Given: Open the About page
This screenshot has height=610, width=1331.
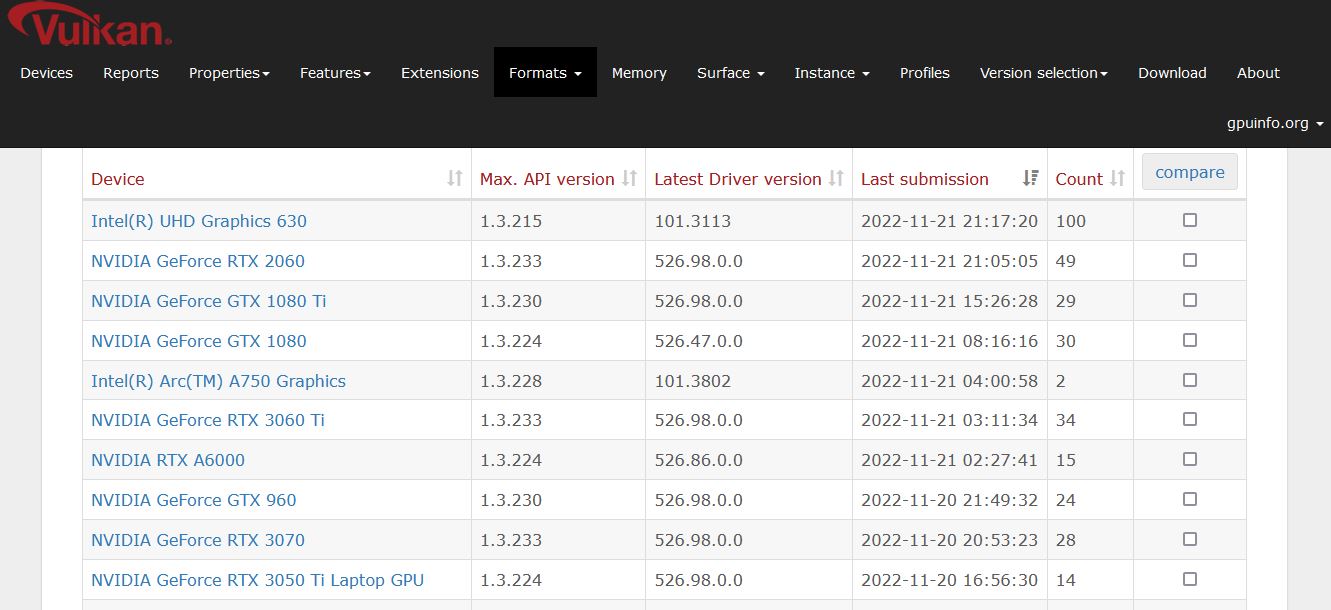Looking at the screenshot, I should coord(1258,73).
